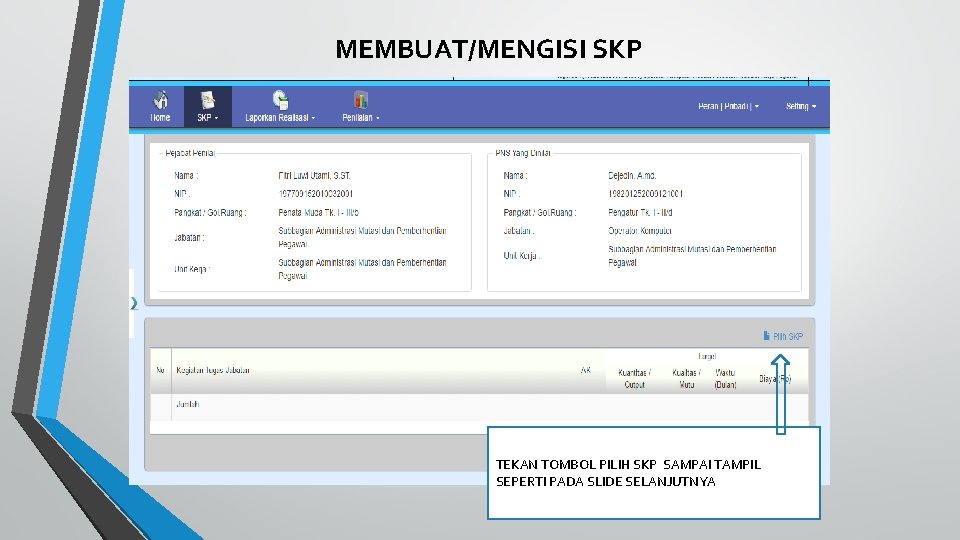Select NIP 197709152010032001
The height and width of the screenshot is (540, 960).
click(x=315, y=194)
